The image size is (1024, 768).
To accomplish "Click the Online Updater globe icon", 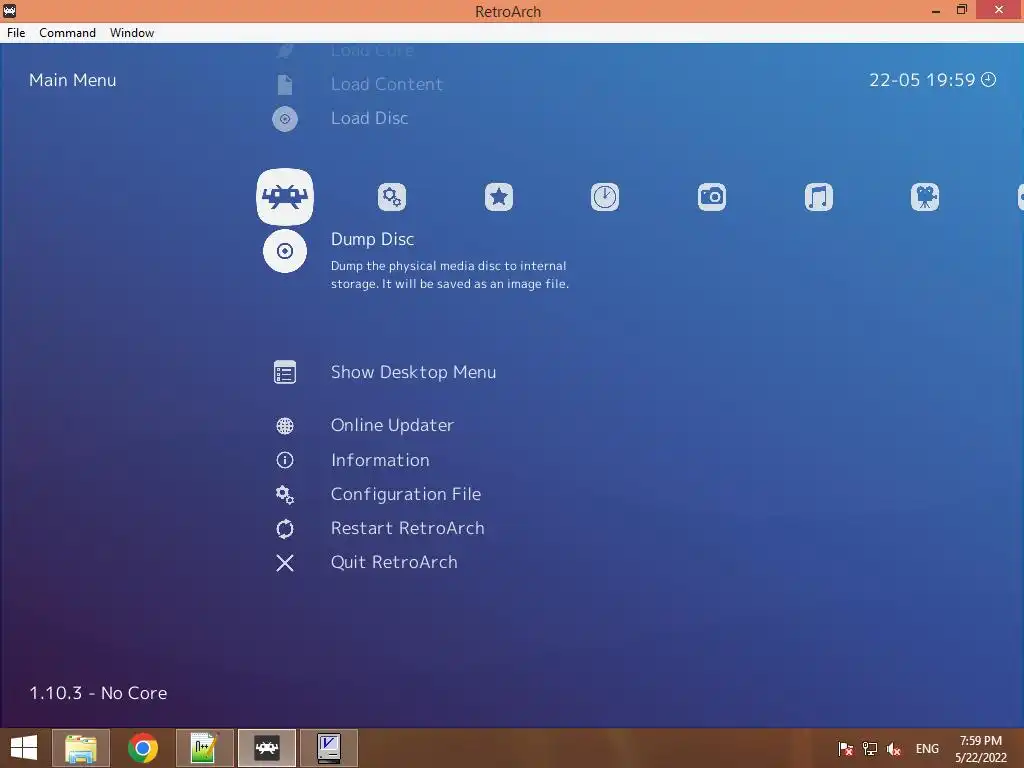I will pyautogui.click(x=285, y=426).
